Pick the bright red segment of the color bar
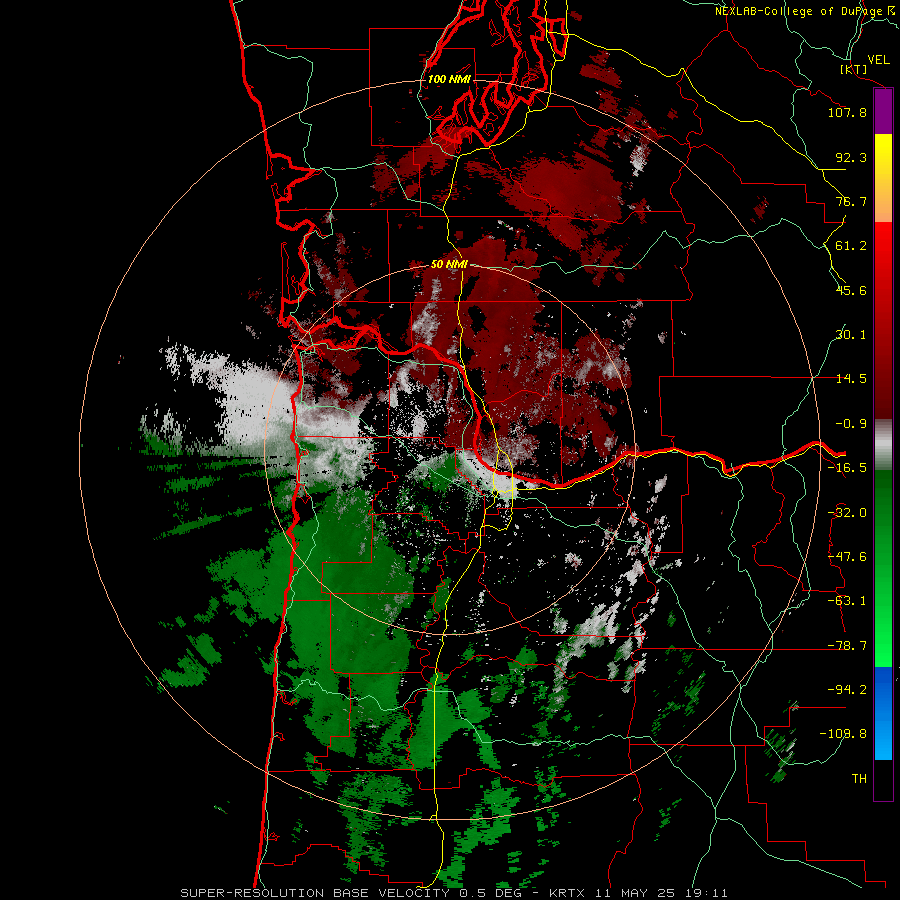900x900 pixels. (x=883, y=253)
